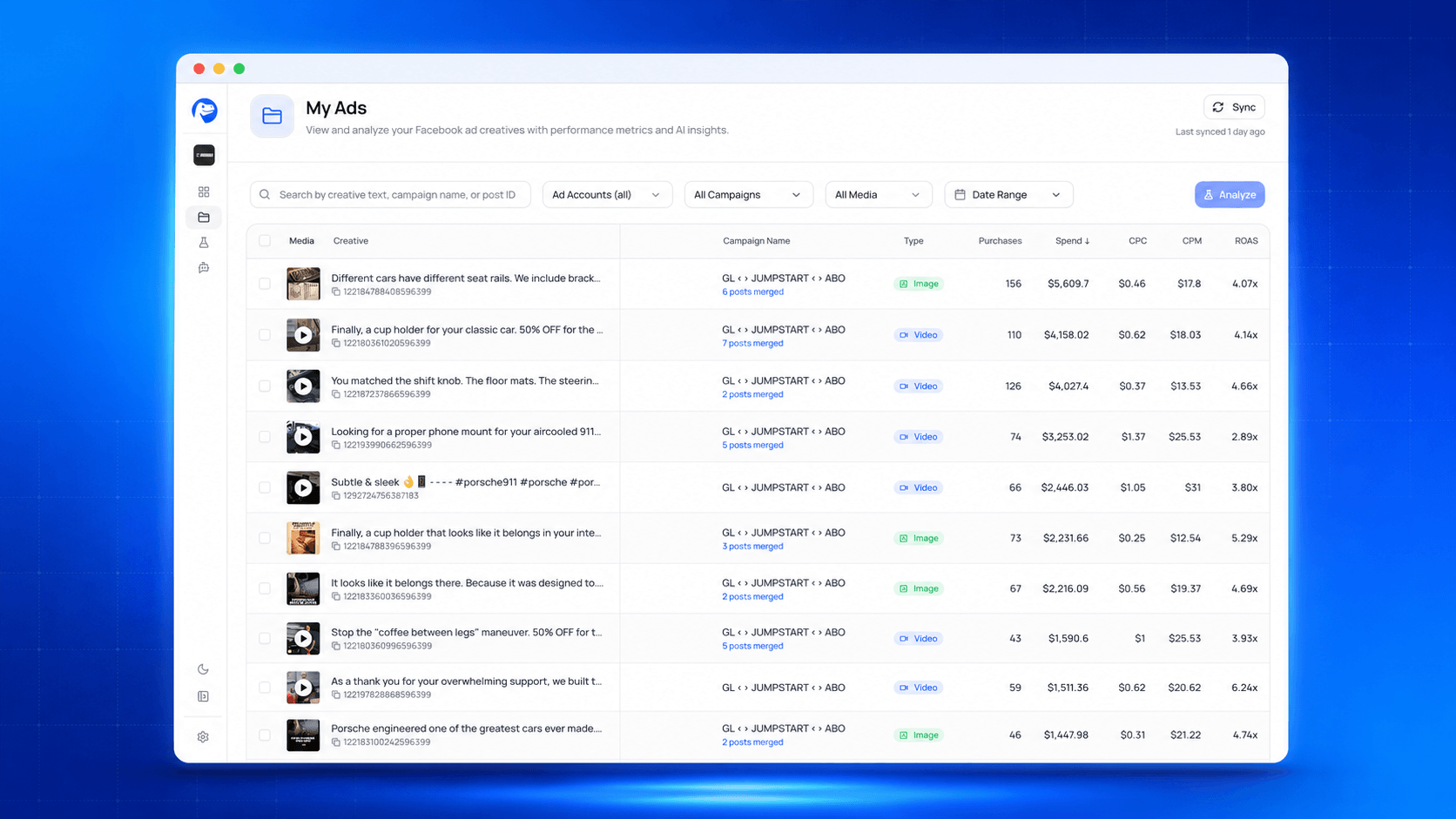Image resolution: width=1456 pixels, height=819 pixels.
Task: Click the large My Ads folder icon
Action: tap(272, 116)
